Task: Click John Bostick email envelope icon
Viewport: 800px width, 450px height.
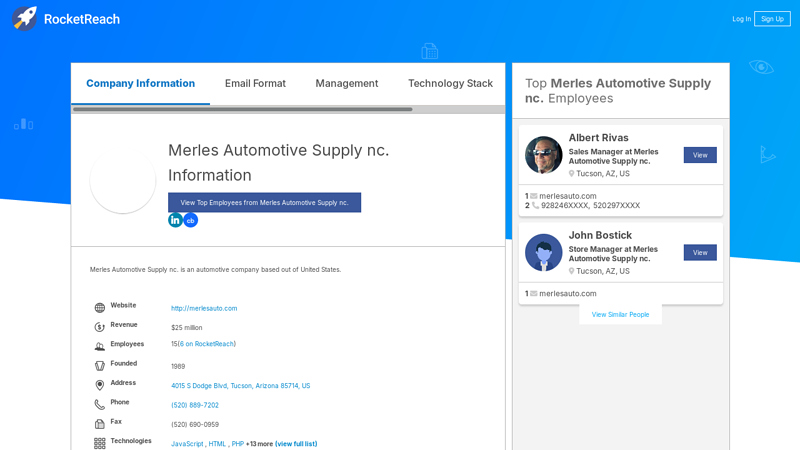Action: [x=534, y=293]
